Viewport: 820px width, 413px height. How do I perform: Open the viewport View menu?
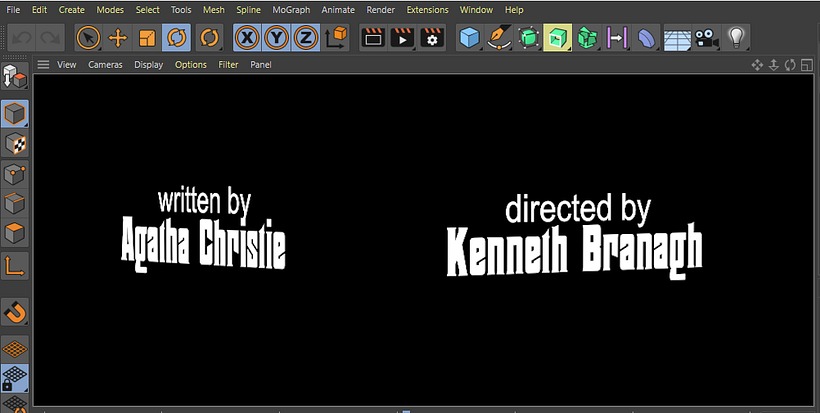[66, 65]
